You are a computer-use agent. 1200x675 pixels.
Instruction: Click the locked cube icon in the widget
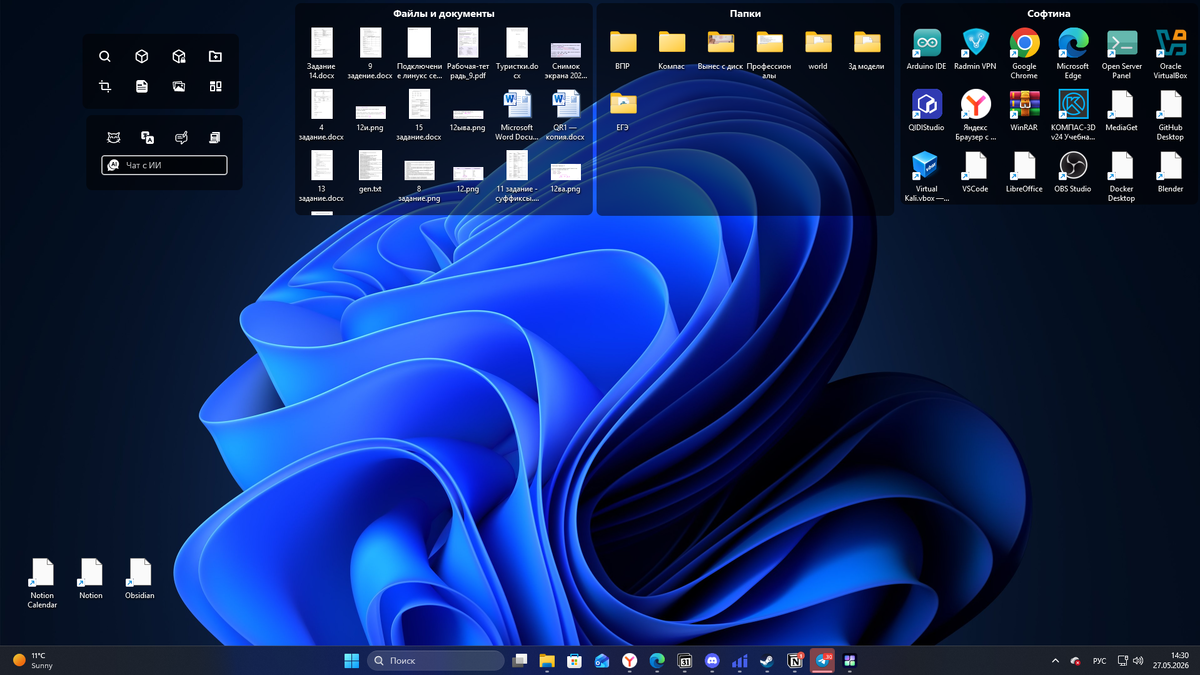pos(178,57)
